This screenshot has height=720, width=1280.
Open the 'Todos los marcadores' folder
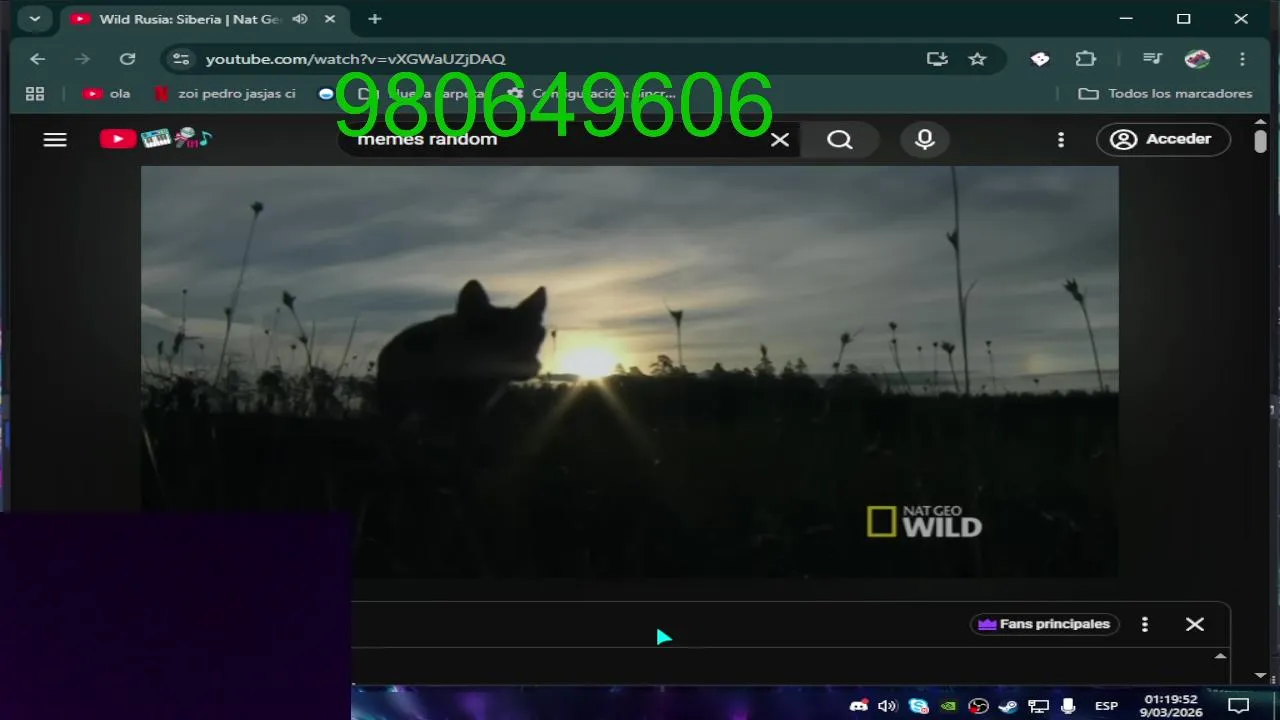[x=1165, y=94]
